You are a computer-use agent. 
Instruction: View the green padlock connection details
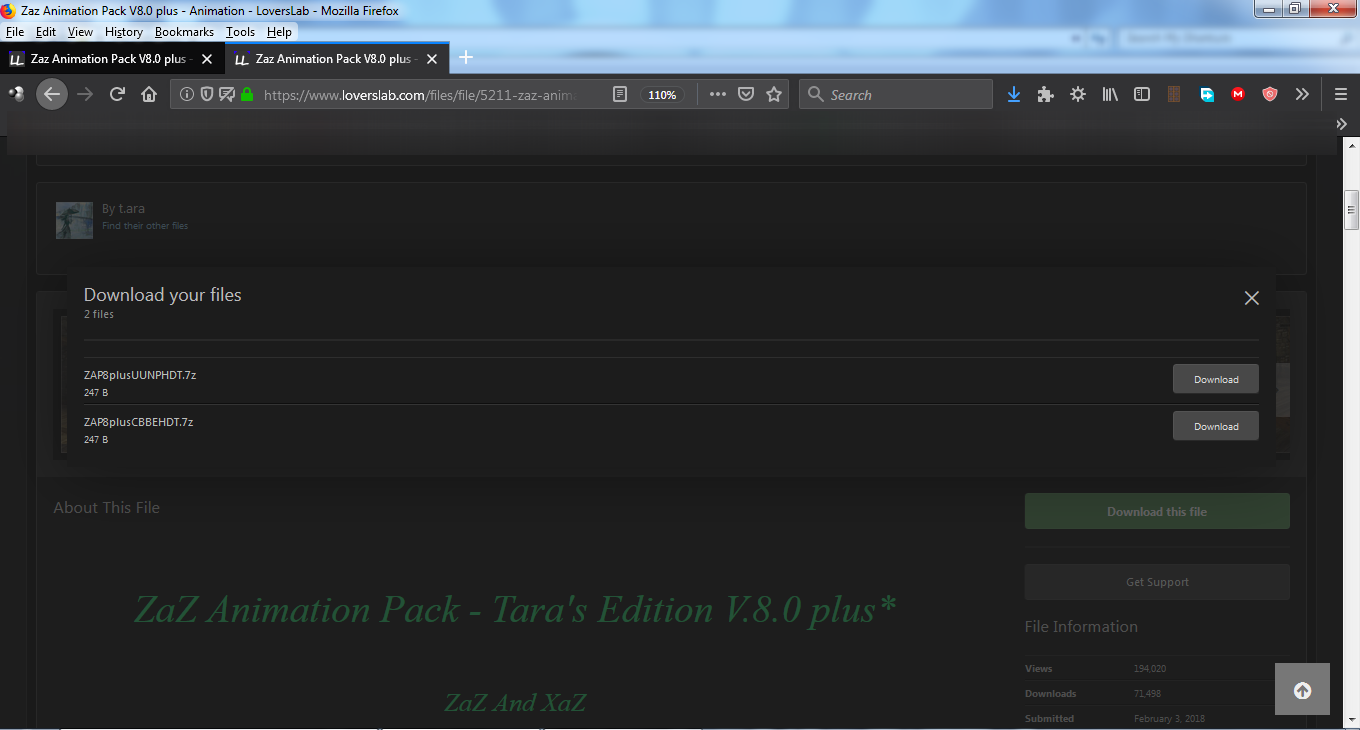pos(246,95)
